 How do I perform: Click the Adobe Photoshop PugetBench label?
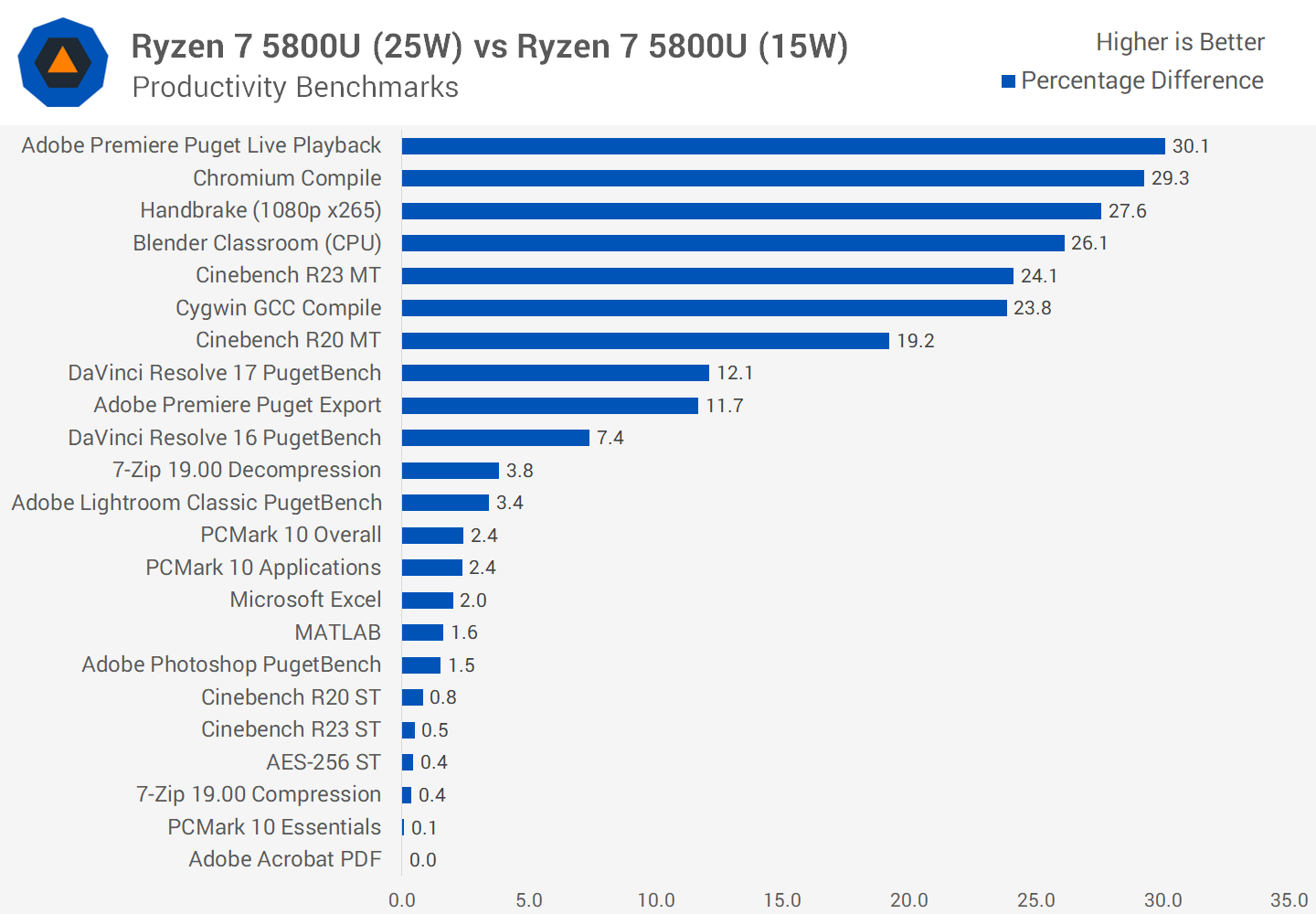pyautogui.click(x=231, y=664)
